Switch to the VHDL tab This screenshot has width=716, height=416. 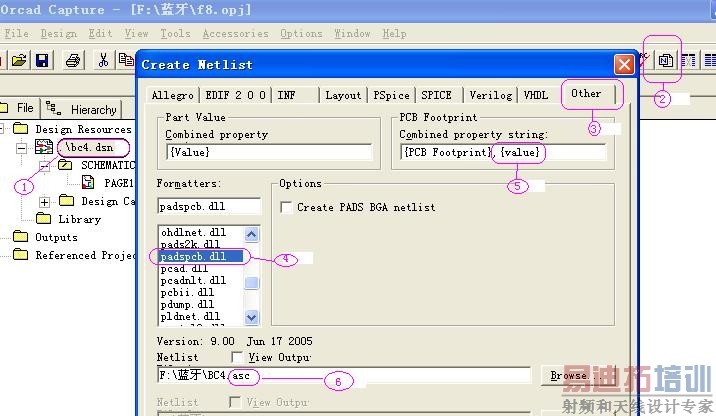coord(536,95)
